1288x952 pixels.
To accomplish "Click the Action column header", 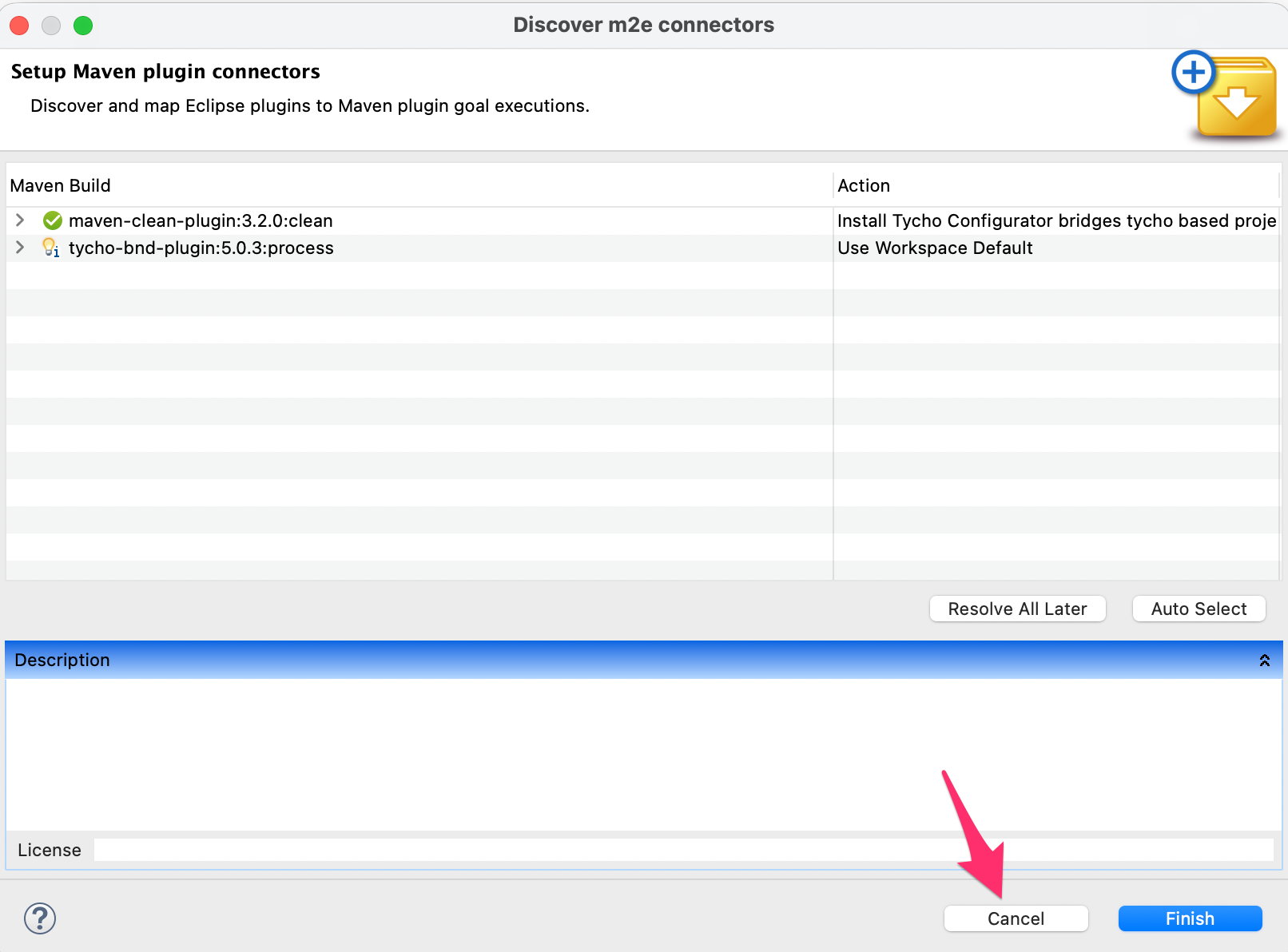I will (x=1056, y=185).
